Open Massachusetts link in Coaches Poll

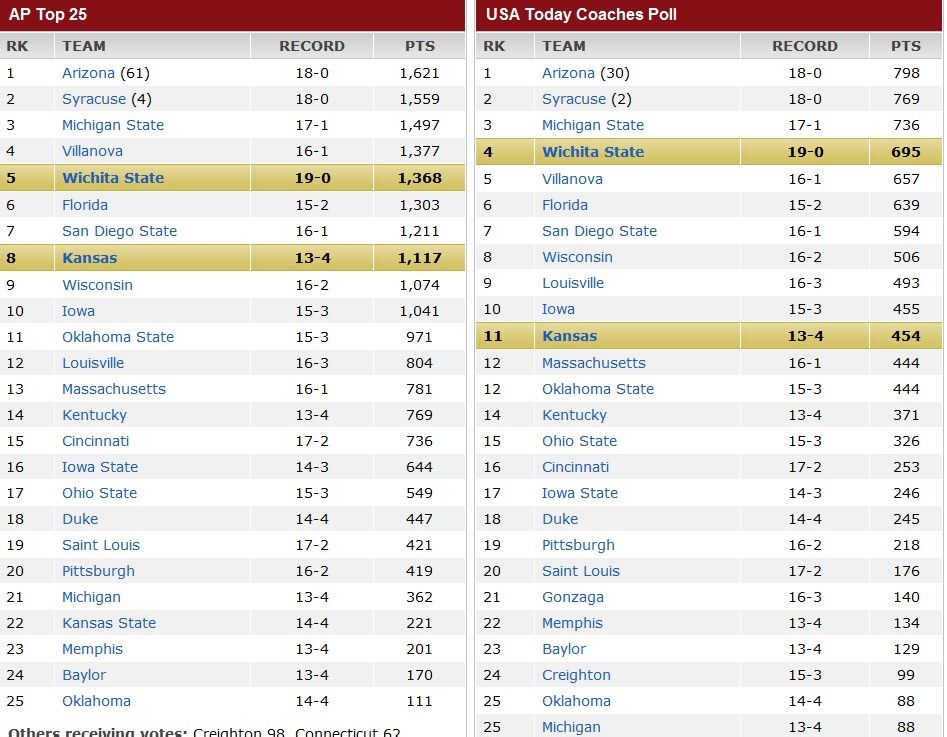[594, 363]
